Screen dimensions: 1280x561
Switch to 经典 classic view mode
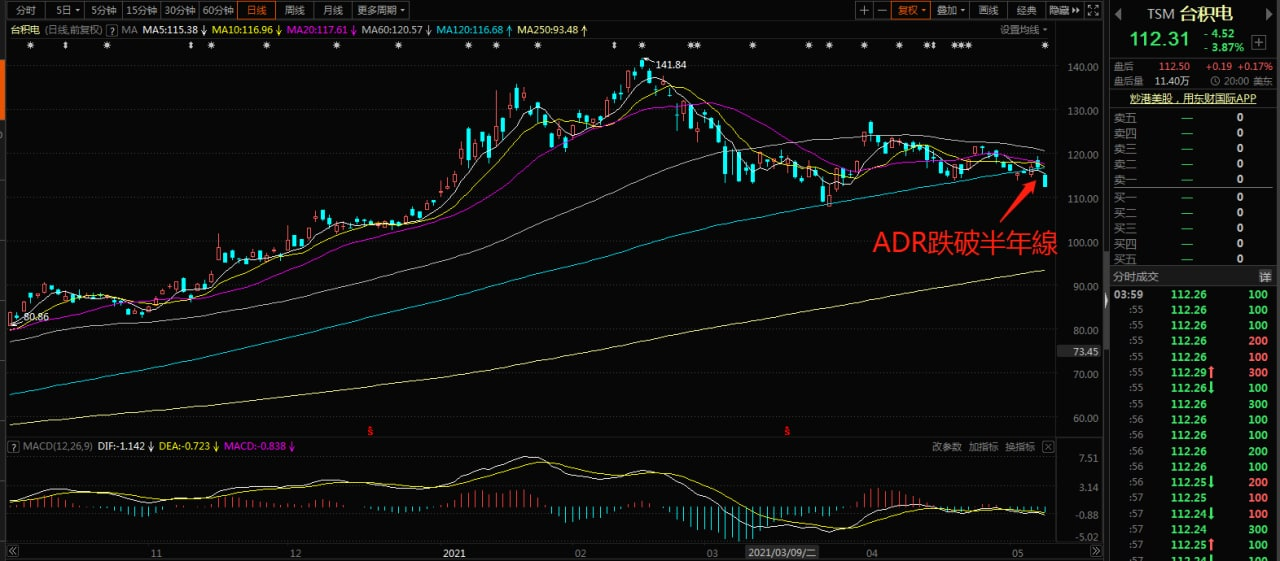tap(1026, 10)
